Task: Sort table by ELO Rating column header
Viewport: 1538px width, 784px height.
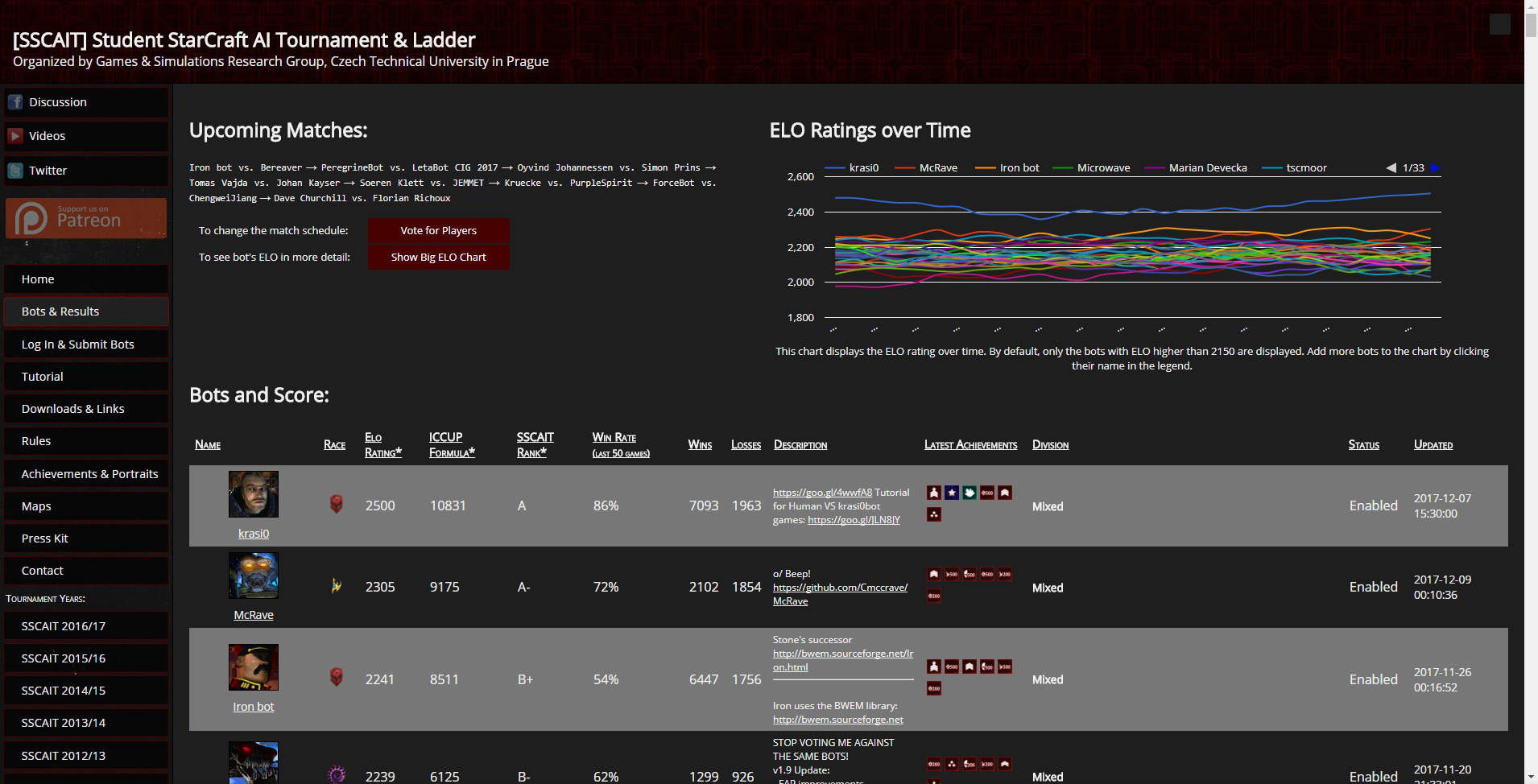Action: (382, 445)
